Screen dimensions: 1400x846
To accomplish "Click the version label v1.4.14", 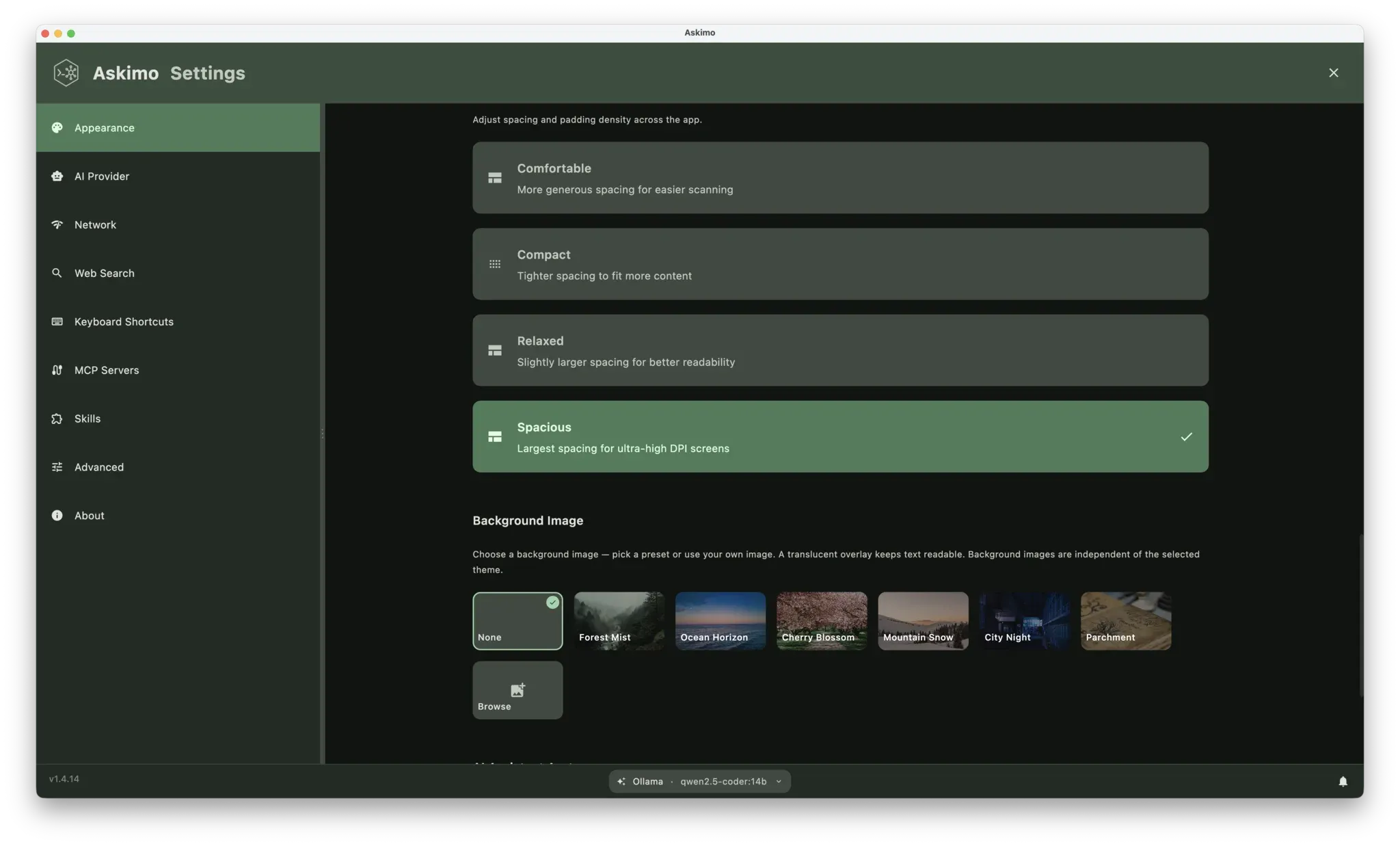I will [64, 779].
